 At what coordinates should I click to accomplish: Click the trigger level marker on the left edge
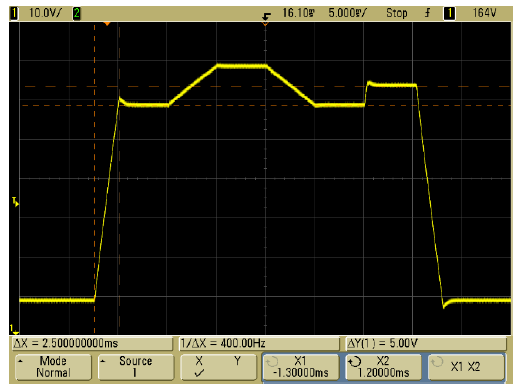[15, 202]
